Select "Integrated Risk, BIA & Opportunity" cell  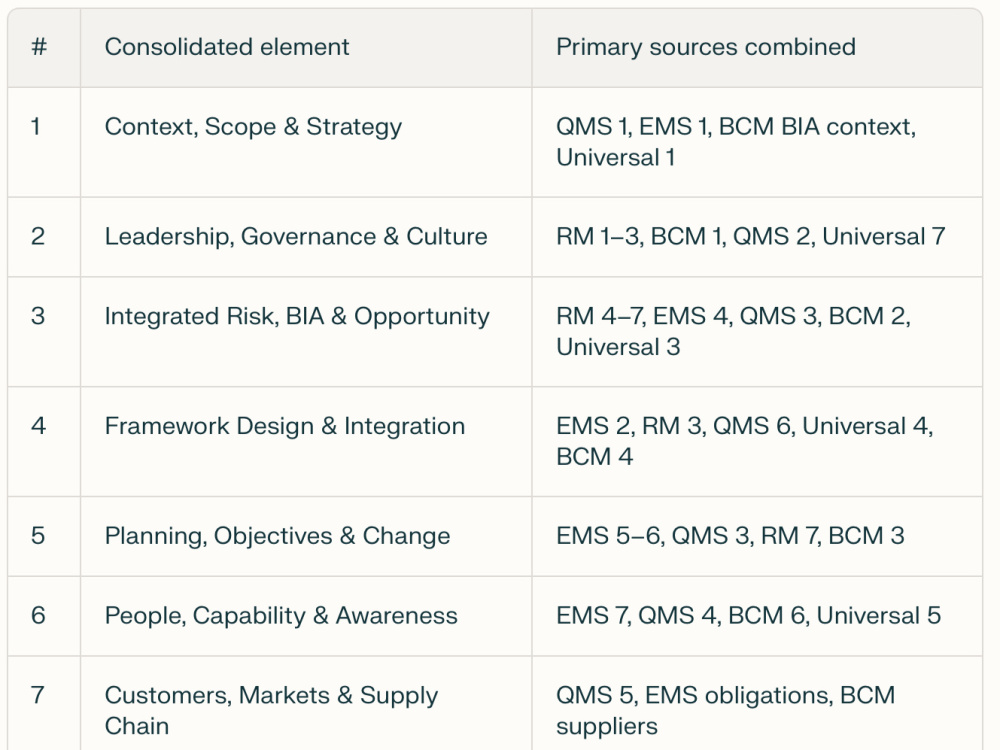click(x=306, y=332)
